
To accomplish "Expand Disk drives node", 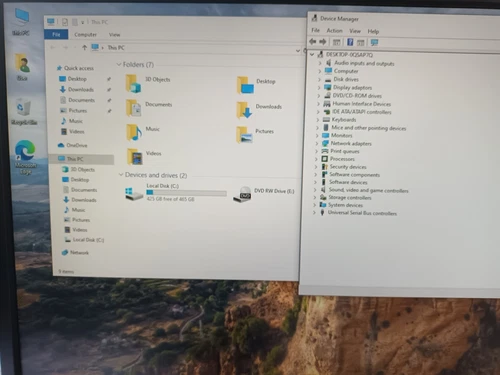I will [x=319, y=79].
